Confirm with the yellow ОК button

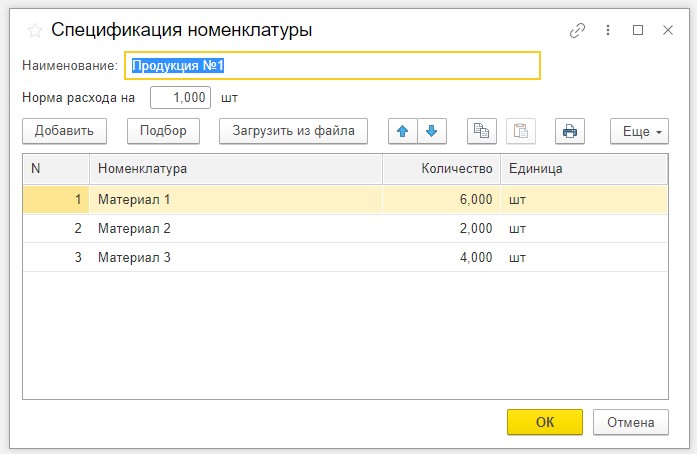click(x=545, y=422)
